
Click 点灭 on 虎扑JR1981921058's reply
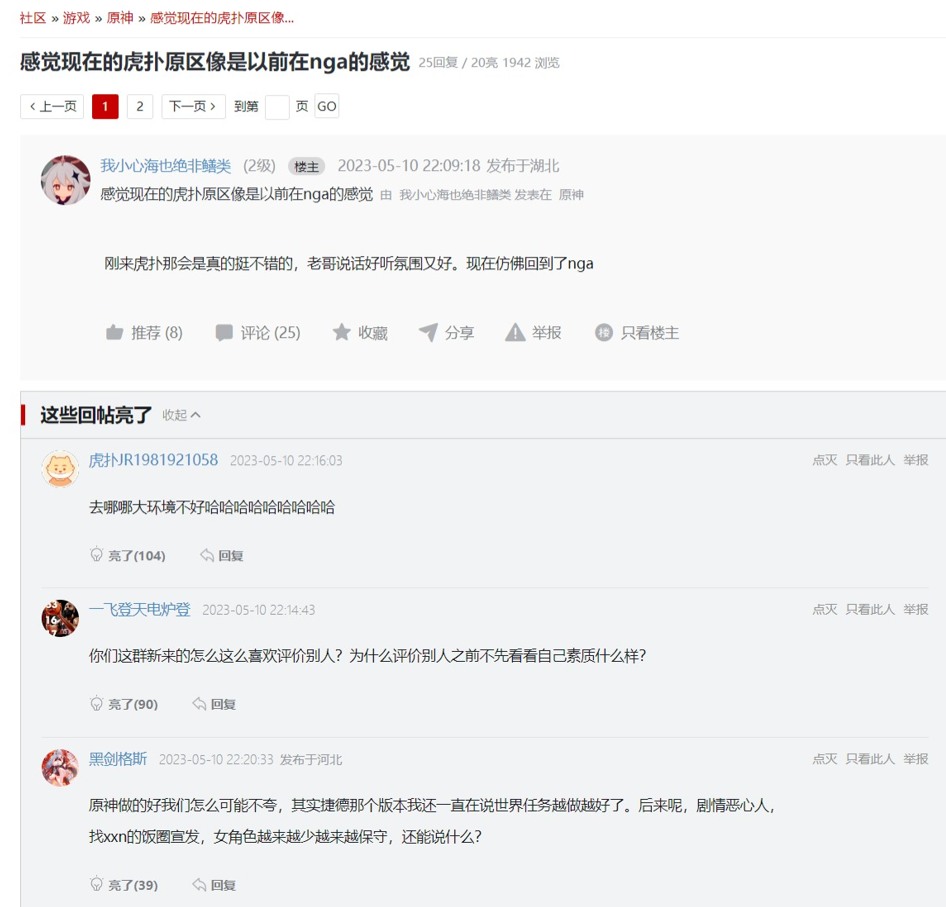click(x=825, y=460)
